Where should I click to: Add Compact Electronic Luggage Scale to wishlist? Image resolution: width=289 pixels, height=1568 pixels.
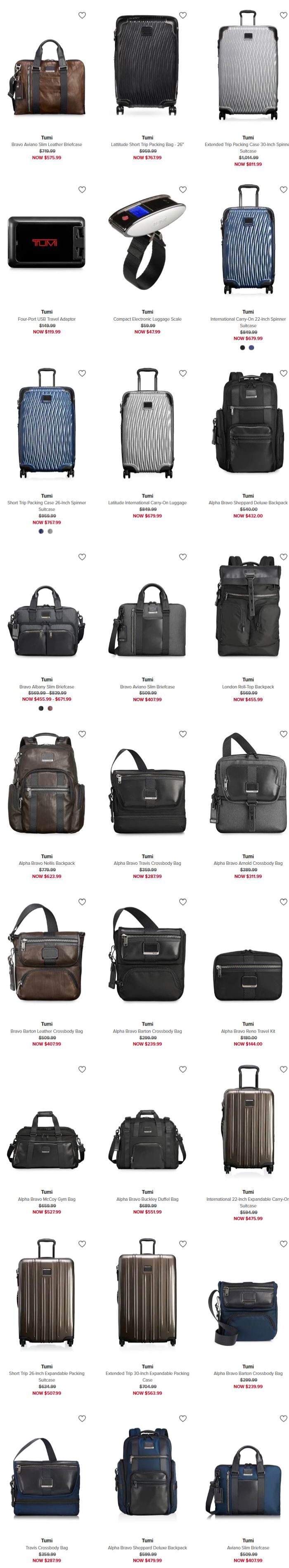point(182,190)
